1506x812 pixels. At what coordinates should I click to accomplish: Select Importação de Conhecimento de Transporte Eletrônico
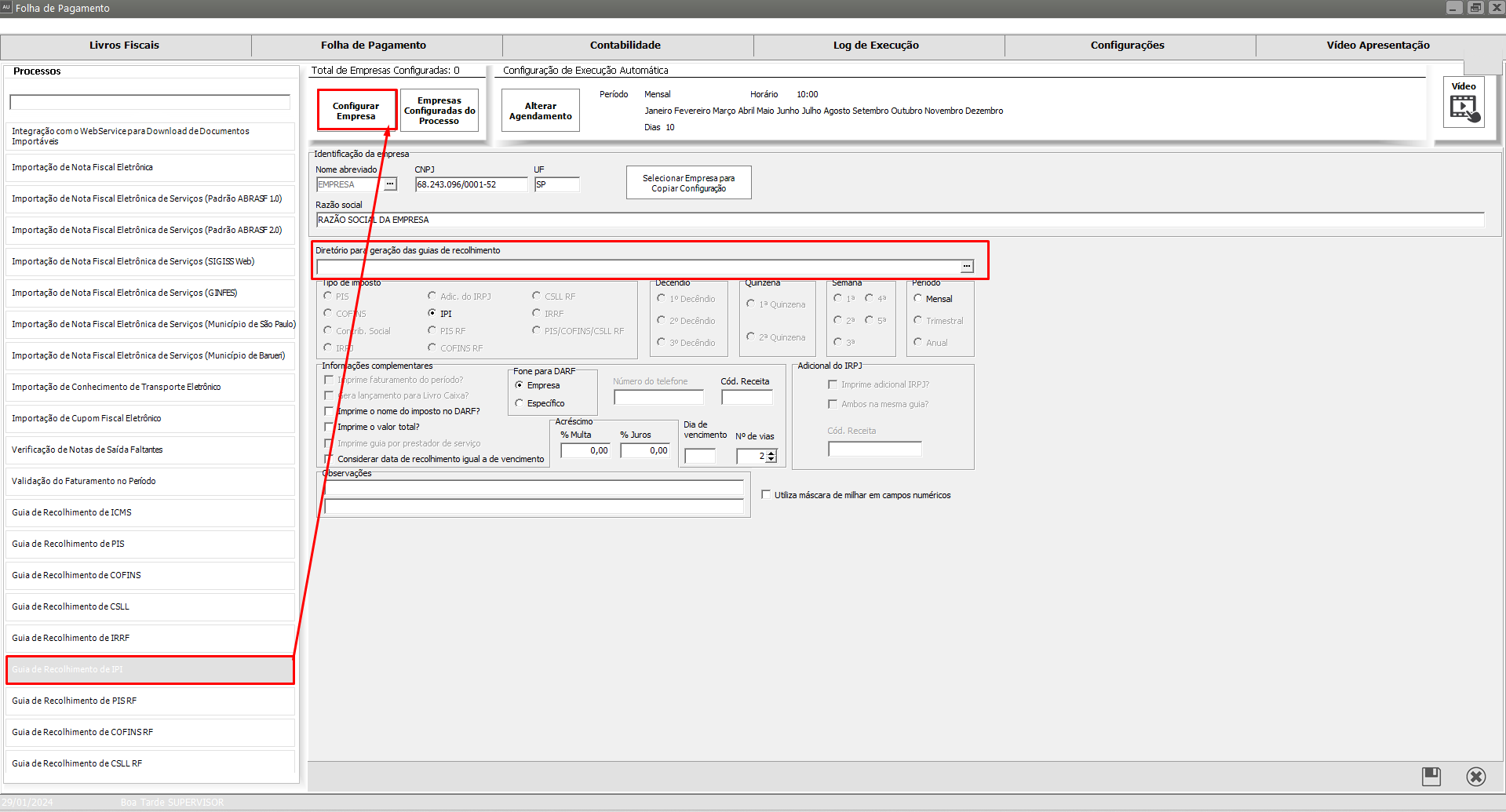[150, 387]
